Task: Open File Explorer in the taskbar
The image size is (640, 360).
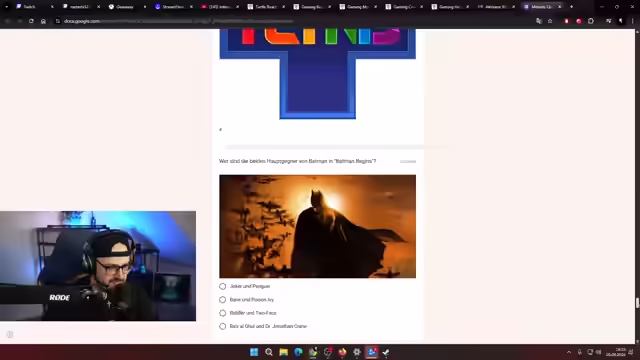Action: point(283,352)
